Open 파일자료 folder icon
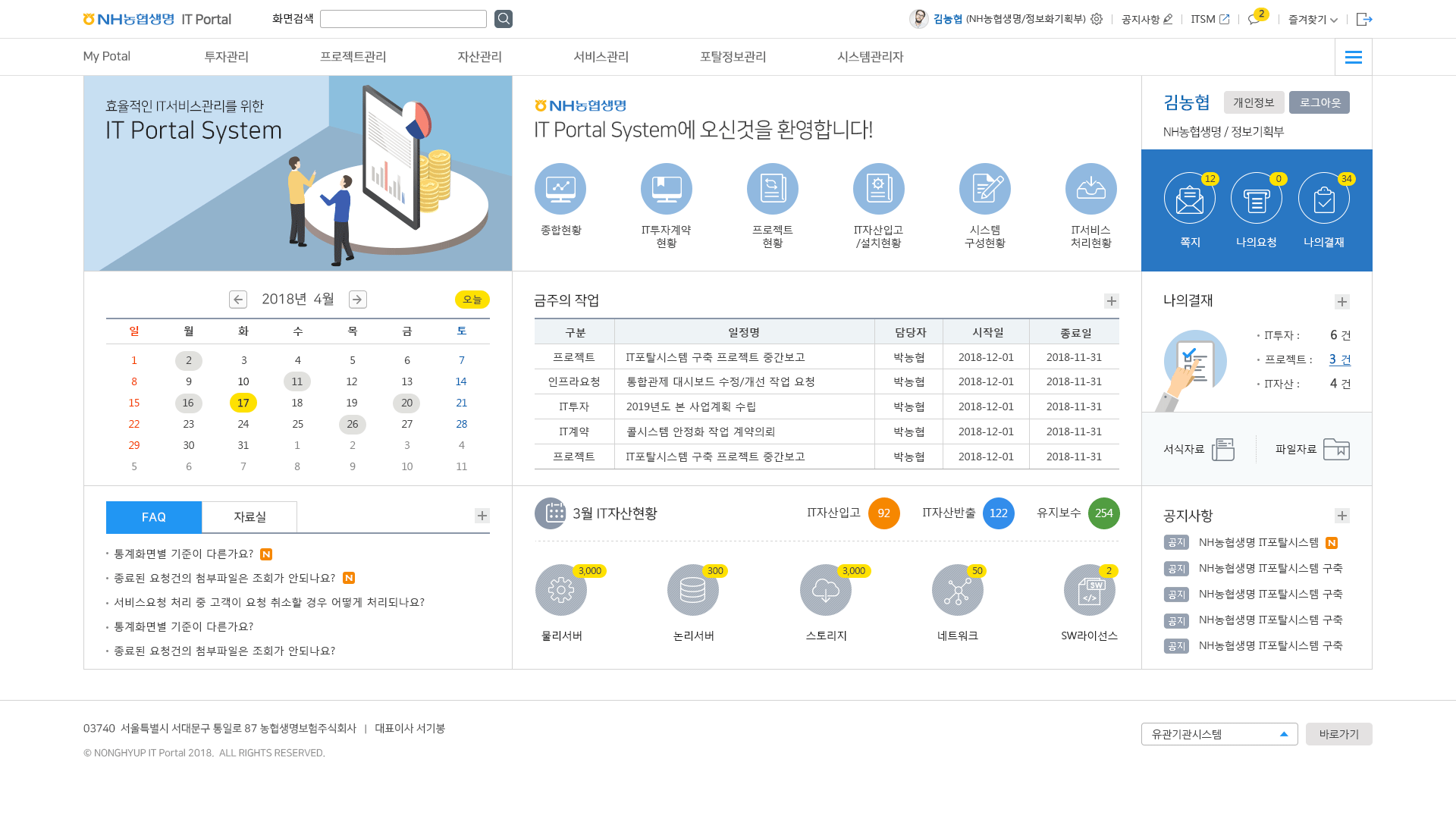Image resolution: width=1456 pixels, height=819 pixels. [x=1336, y=449]
